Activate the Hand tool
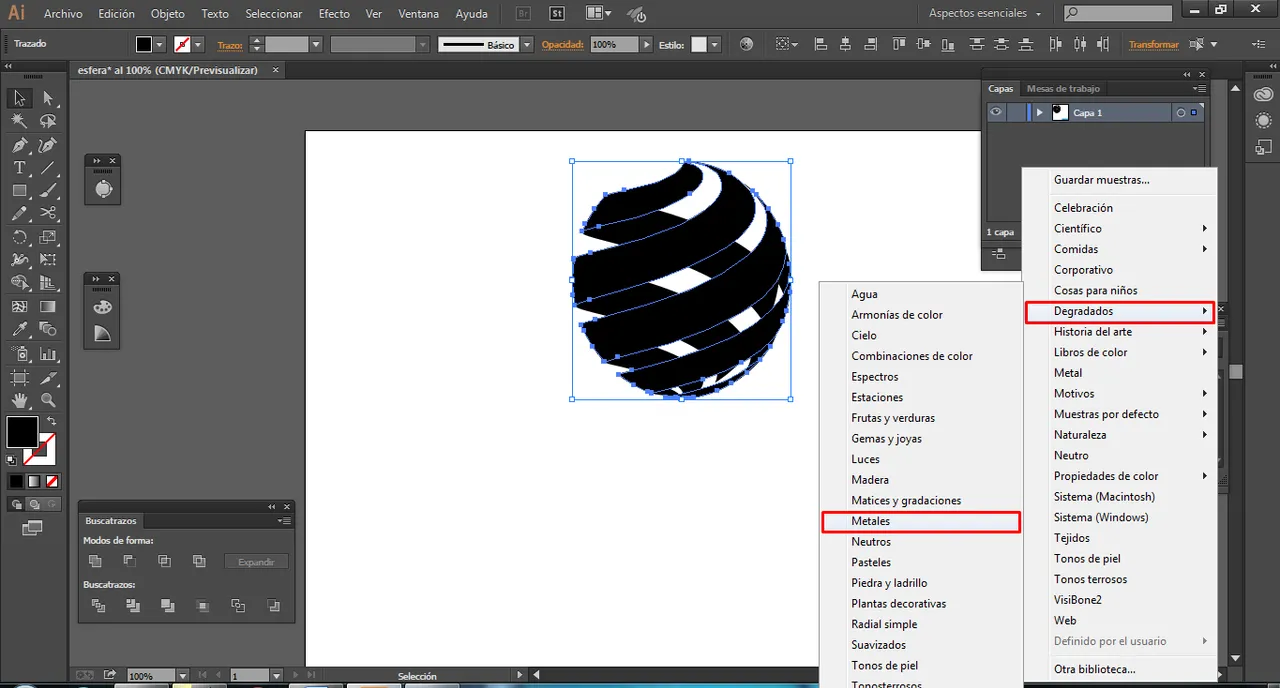This screenshot has height=688, width=1280. 19,400
